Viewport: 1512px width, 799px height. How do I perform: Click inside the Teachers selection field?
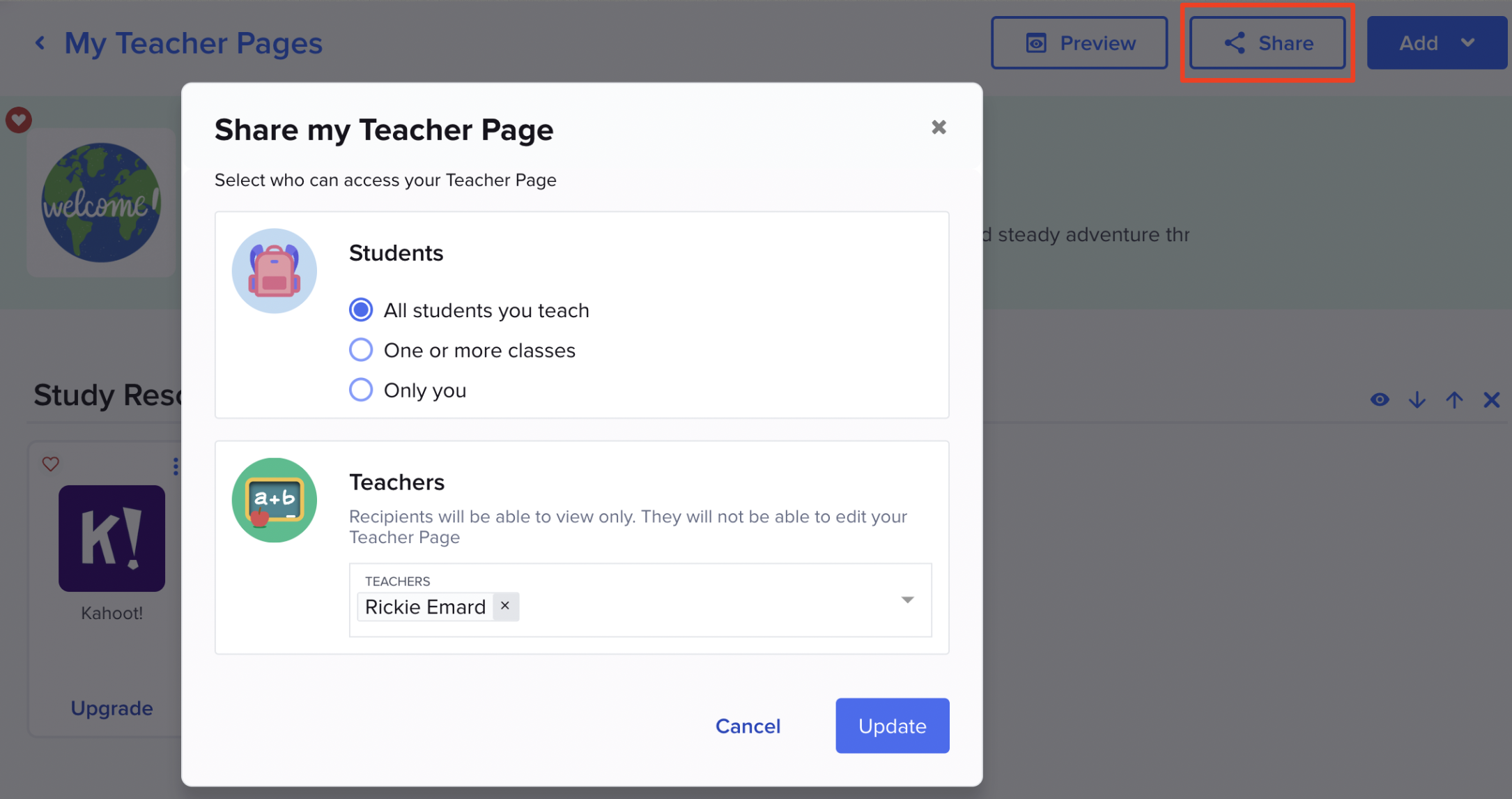pyautogui.click(x=640, y=600)
